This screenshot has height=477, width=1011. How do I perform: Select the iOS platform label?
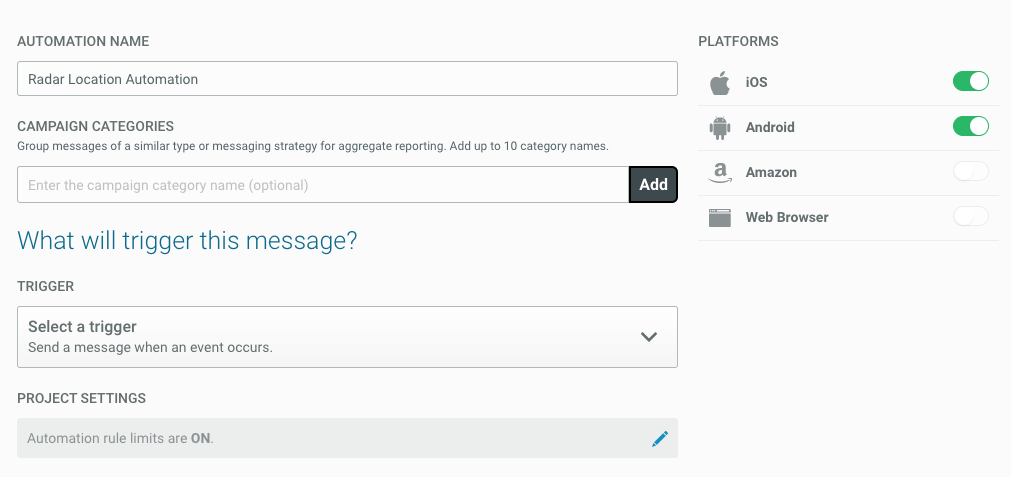click(757, 82)
